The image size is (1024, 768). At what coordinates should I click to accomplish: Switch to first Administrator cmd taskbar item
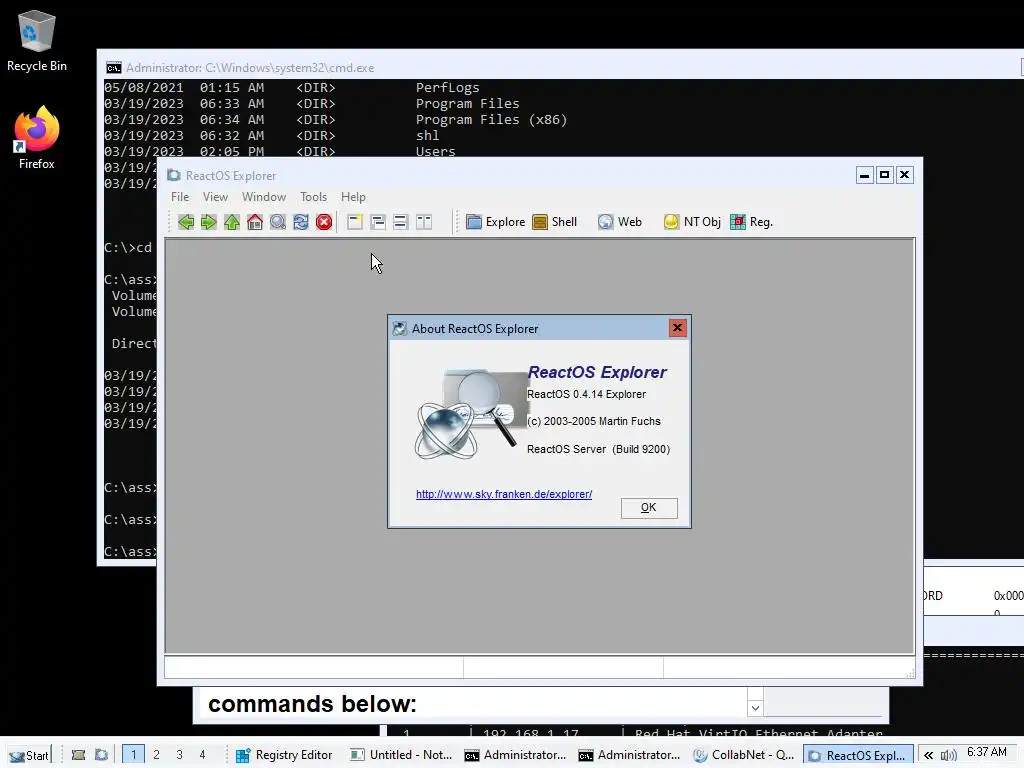pyautogui.click(x=515, y=755)
